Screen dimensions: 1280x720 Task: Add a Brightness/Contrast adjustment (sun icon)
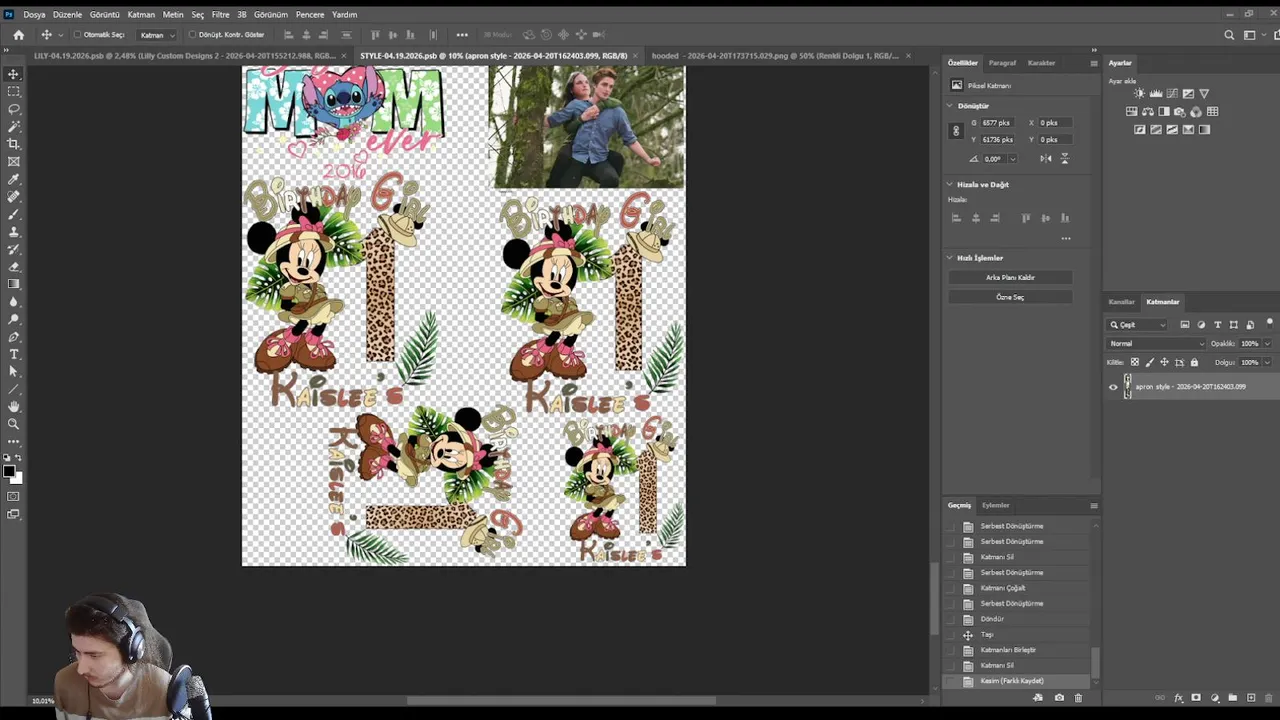[x=1139, y=94]
